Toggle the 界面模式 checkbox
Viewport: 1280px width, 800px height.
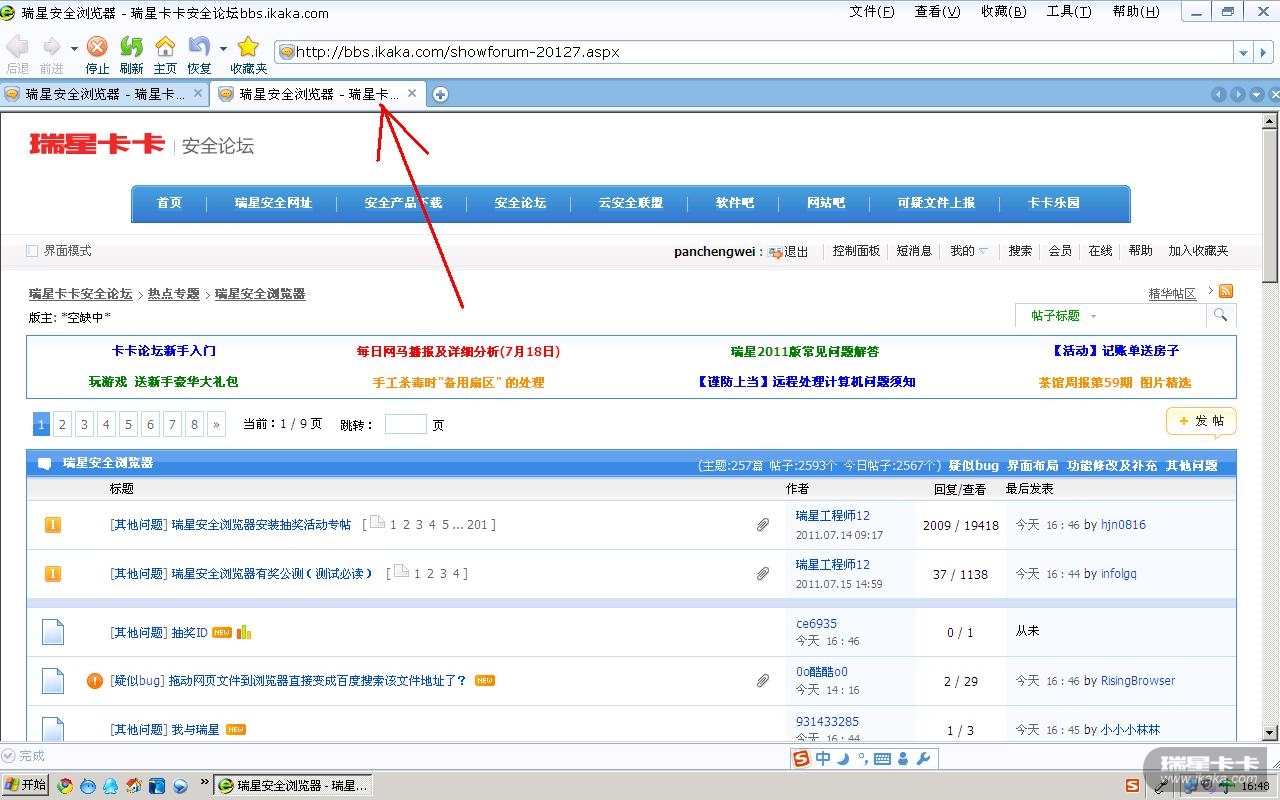32,251
